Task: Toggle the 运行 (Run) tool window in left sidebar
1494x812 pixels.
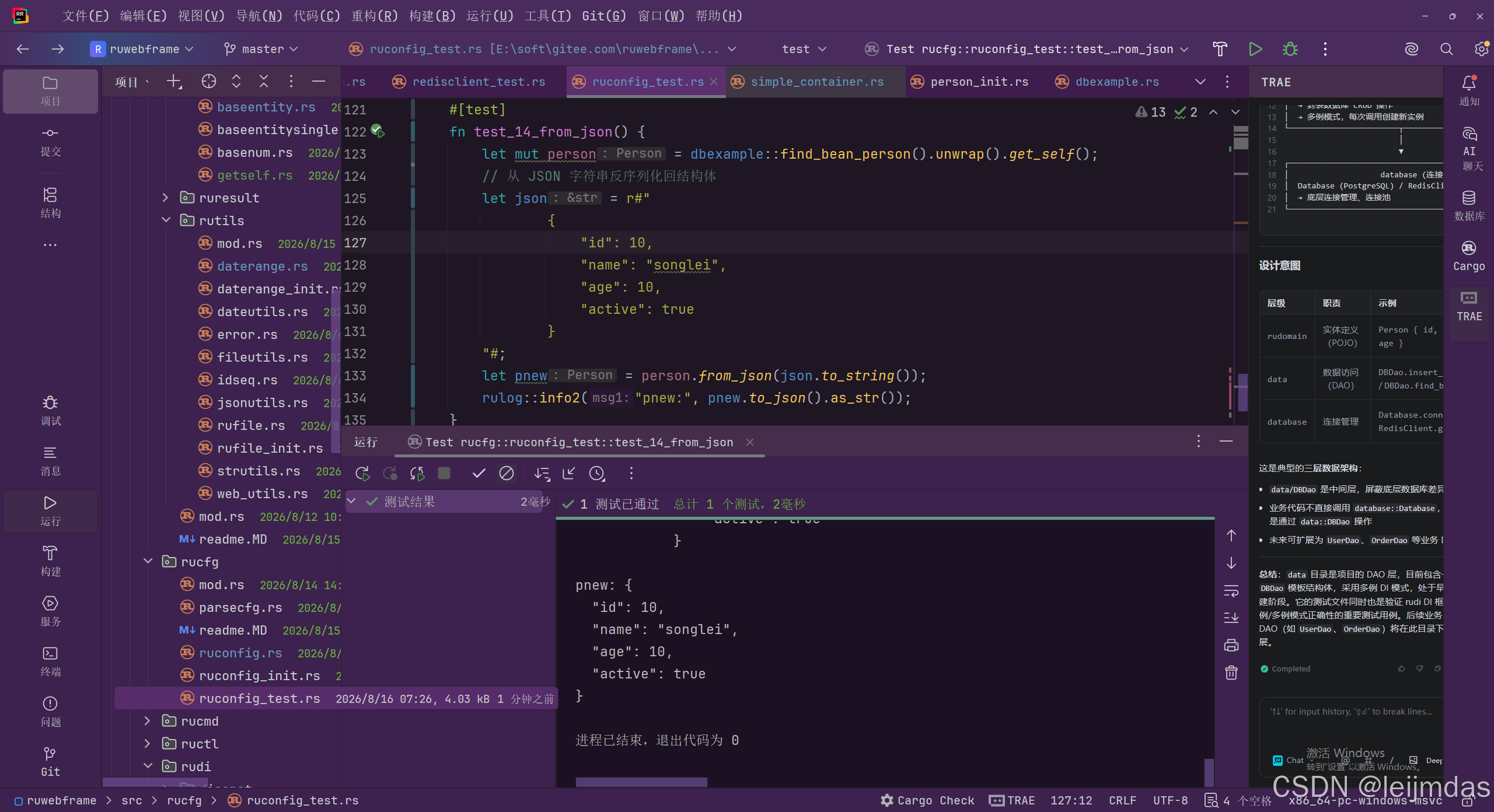Action: 50,512
